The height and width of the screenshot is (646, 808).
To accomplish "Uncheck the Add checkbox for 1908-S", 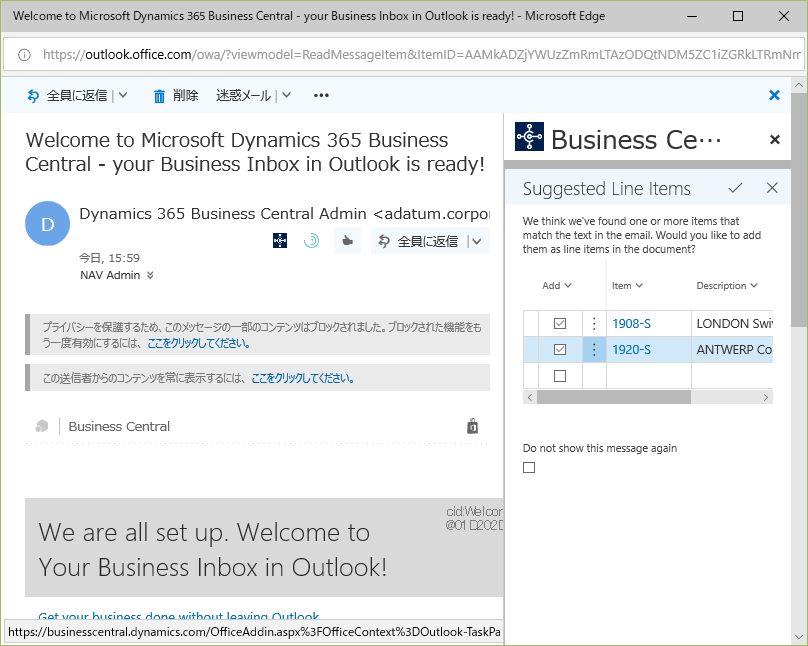I will click(560, 324).
